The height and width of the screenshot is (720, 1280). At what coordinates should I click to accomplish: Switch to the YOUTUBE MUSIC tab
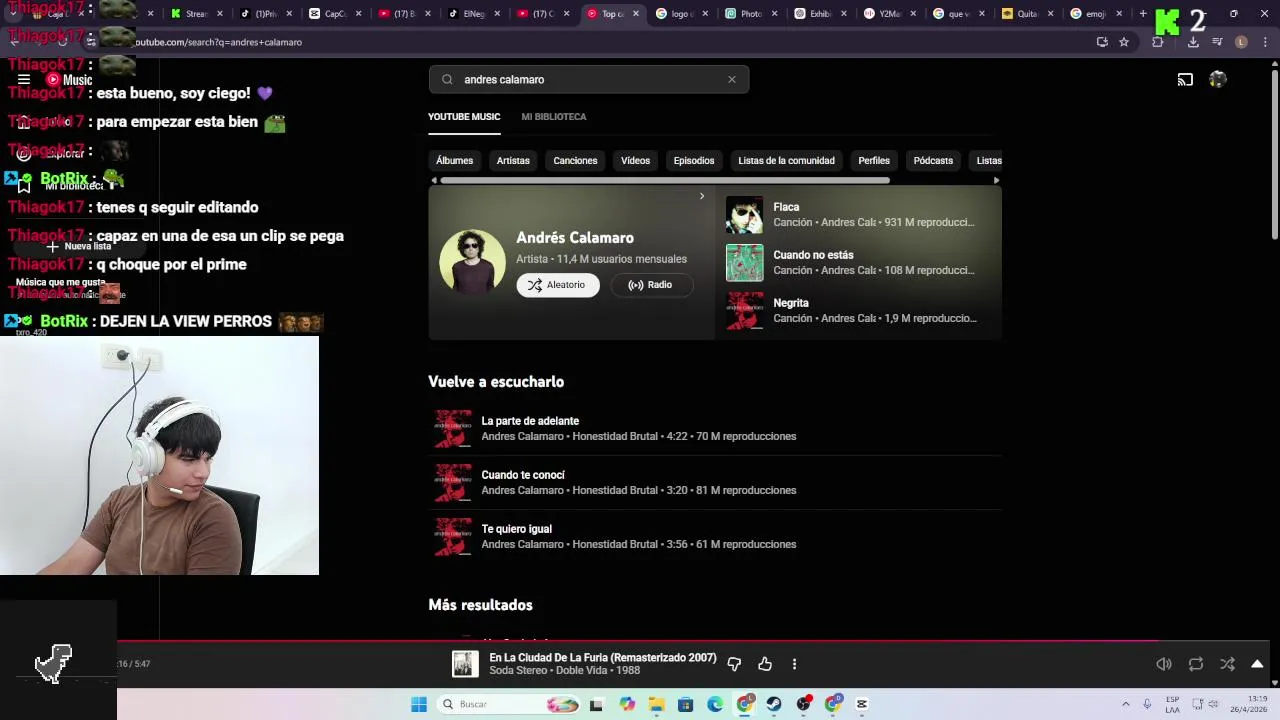tap(464, 117)
